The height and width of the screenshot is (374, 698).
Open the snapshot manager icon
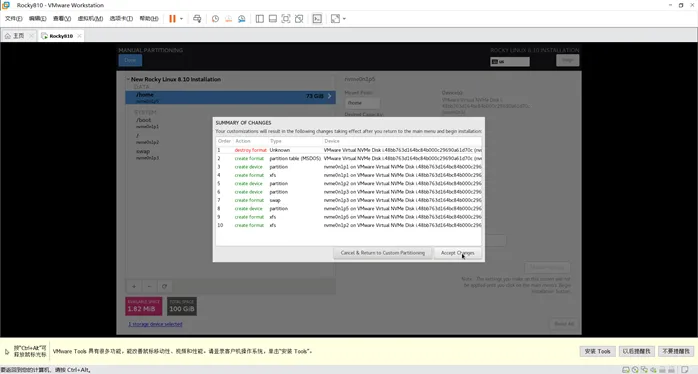coord(242,19)
